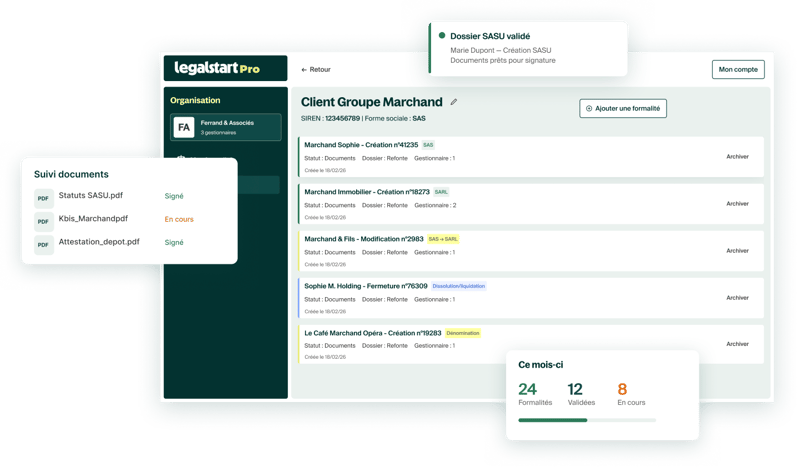This screenshot has width=800, height=467.
Task: Click the legalstart Pro logo
Action: coord(217,68)
